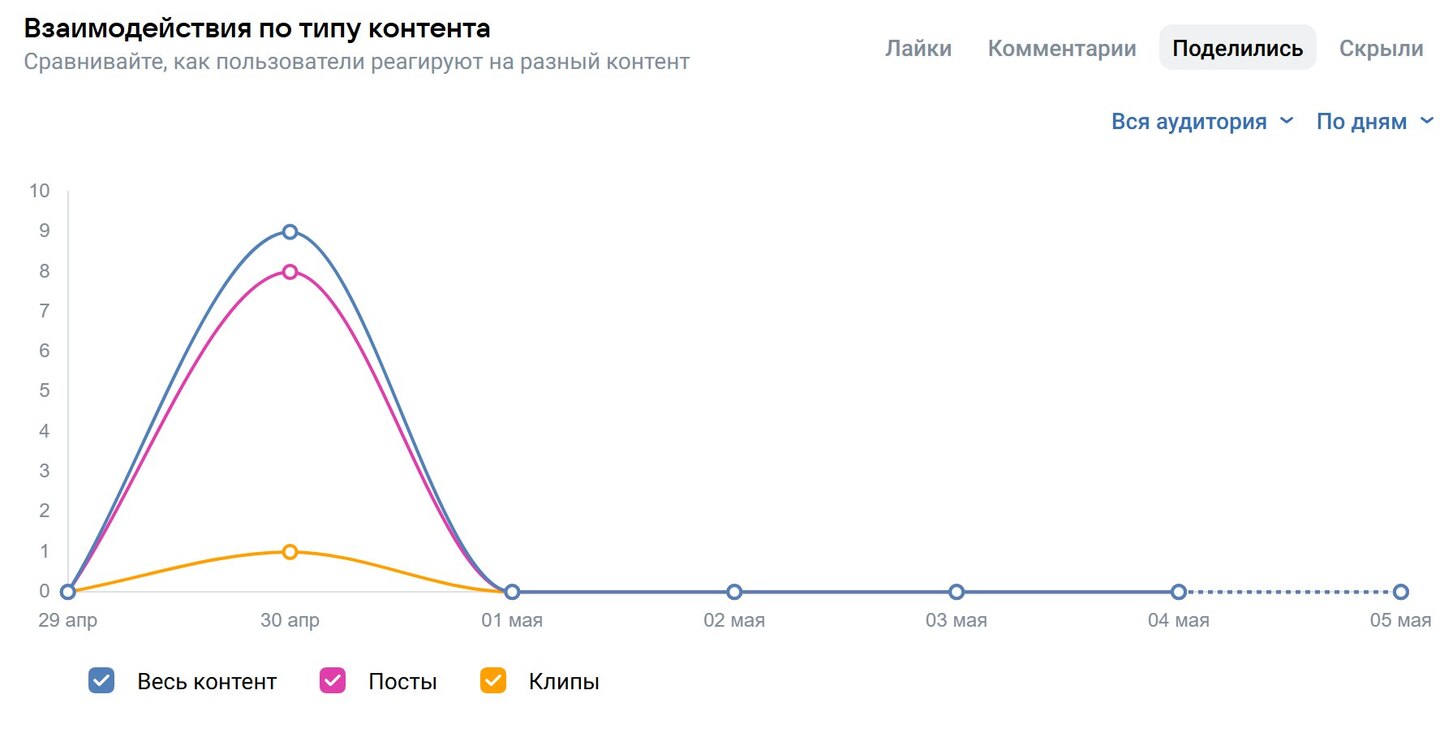Screen dimensions: 1440x729
Task: Select the last data point at 05 мая
Action: tap(1401, 592)
